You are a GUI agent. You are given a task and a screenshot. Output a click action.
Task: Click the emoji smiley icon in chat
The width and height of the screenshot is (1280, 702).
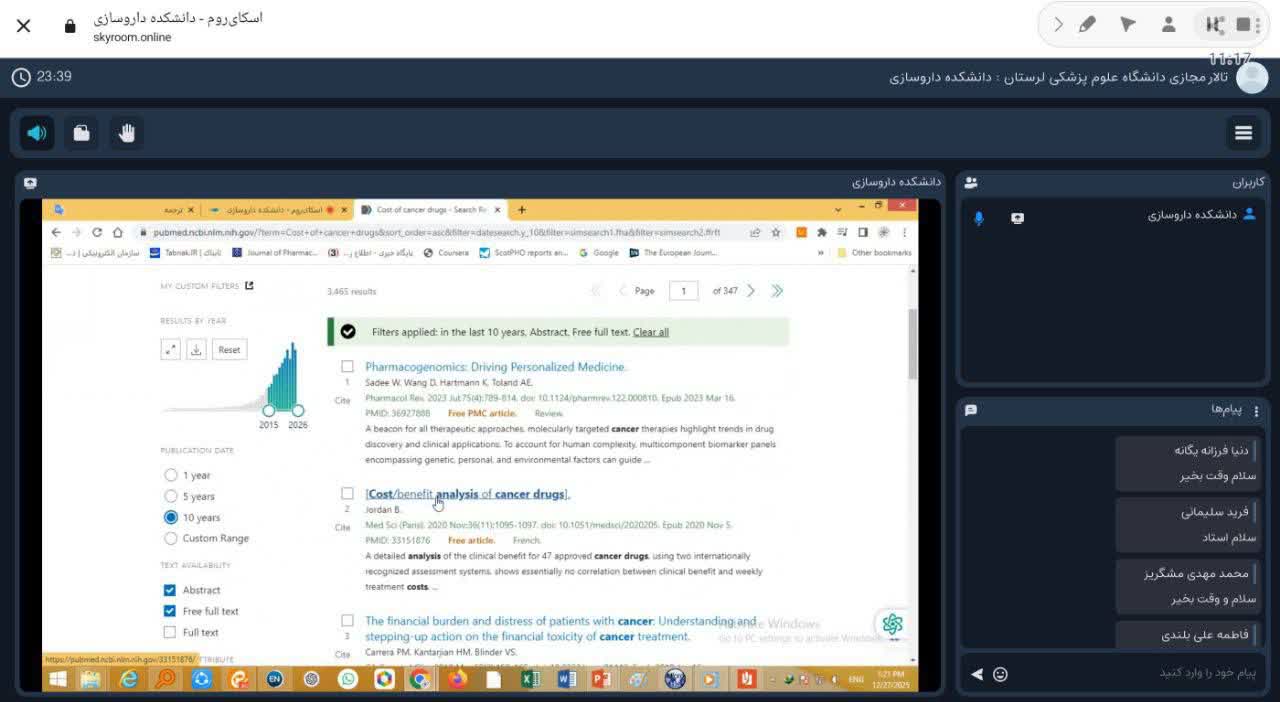(x=1000, y=674)
